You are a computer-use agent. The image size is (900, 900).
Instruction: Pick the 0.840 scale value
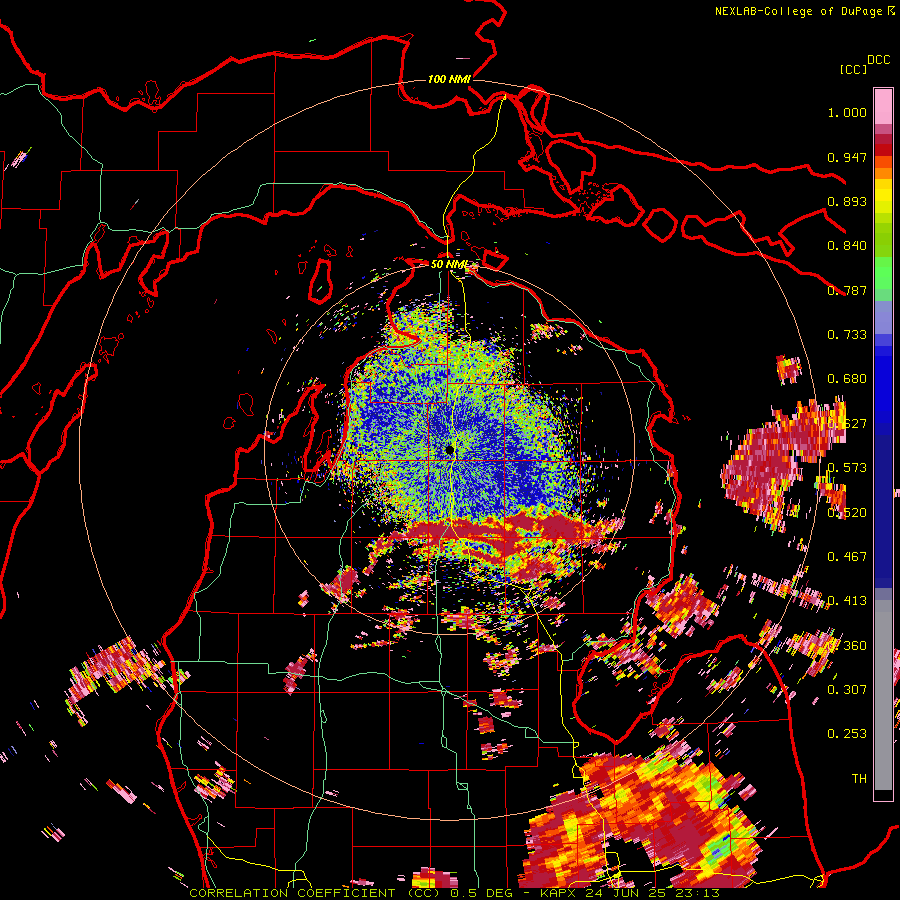pos(847,246)
